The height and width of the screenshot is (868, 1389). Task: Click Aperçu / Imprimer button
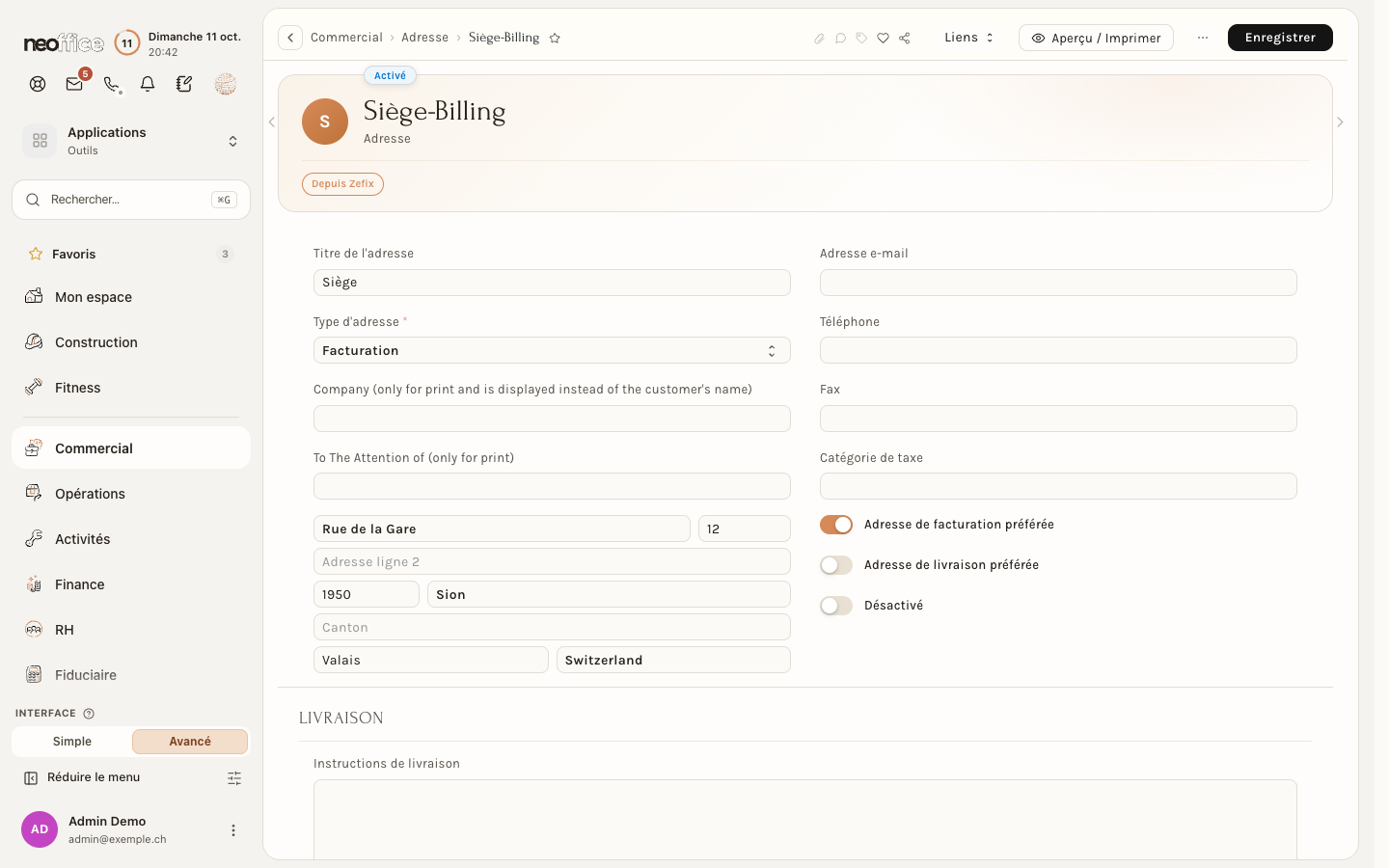(1096, 38)
